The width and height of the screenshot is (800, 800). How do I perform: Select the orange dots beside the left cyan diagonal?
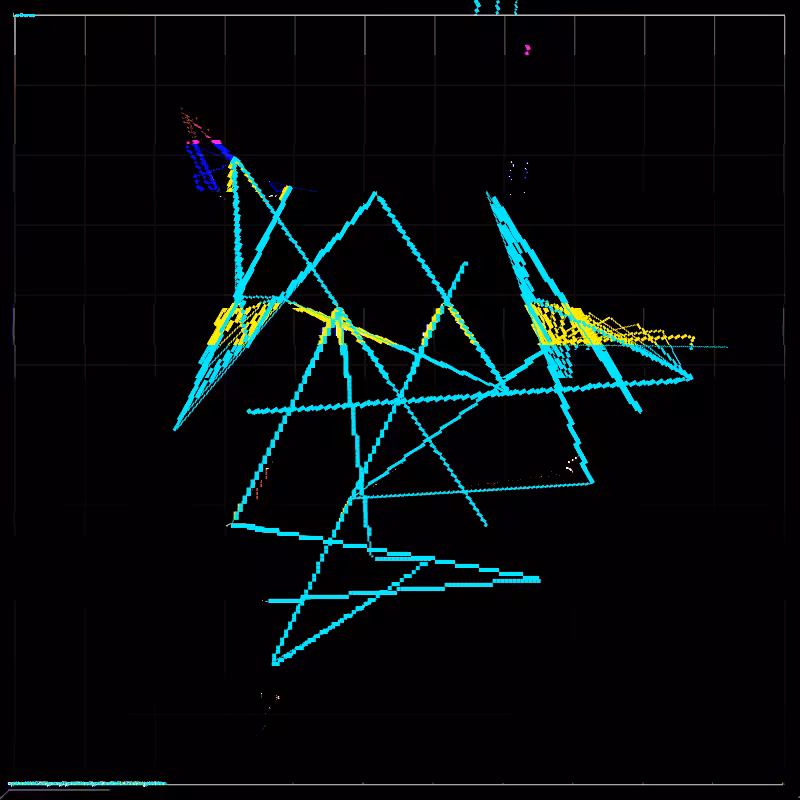tap(261, 480)
